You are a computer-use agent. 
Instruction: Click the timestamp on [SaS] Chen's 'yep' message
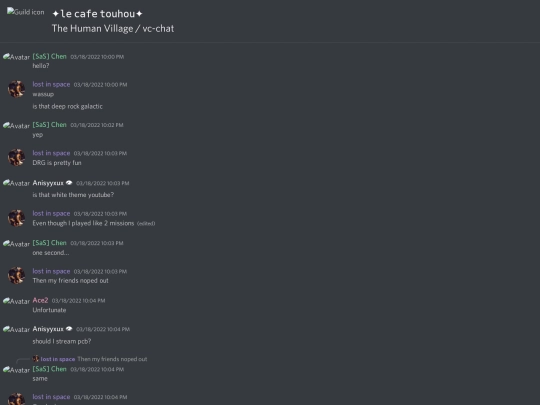click(x=97, y=125)
